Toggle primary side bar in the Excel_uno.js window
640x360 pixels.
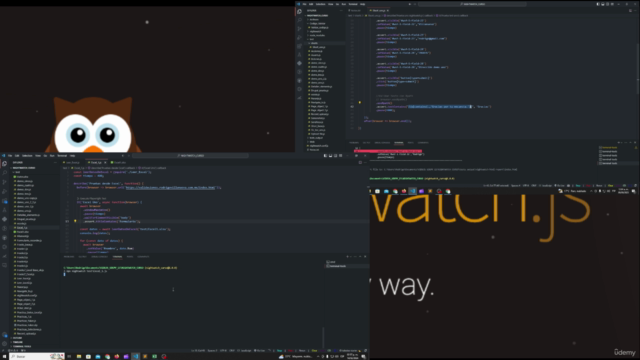click(x=598, y=4)
